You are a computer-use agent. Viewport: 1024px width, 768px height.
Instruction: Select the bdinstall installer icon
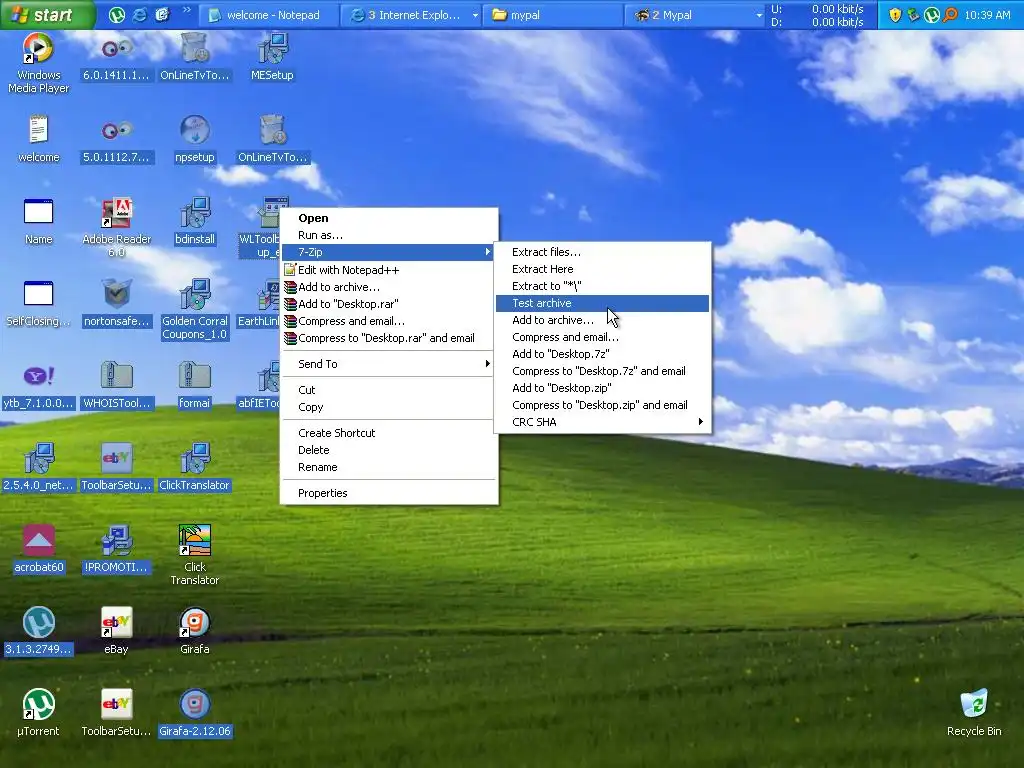tap(195, 213)
